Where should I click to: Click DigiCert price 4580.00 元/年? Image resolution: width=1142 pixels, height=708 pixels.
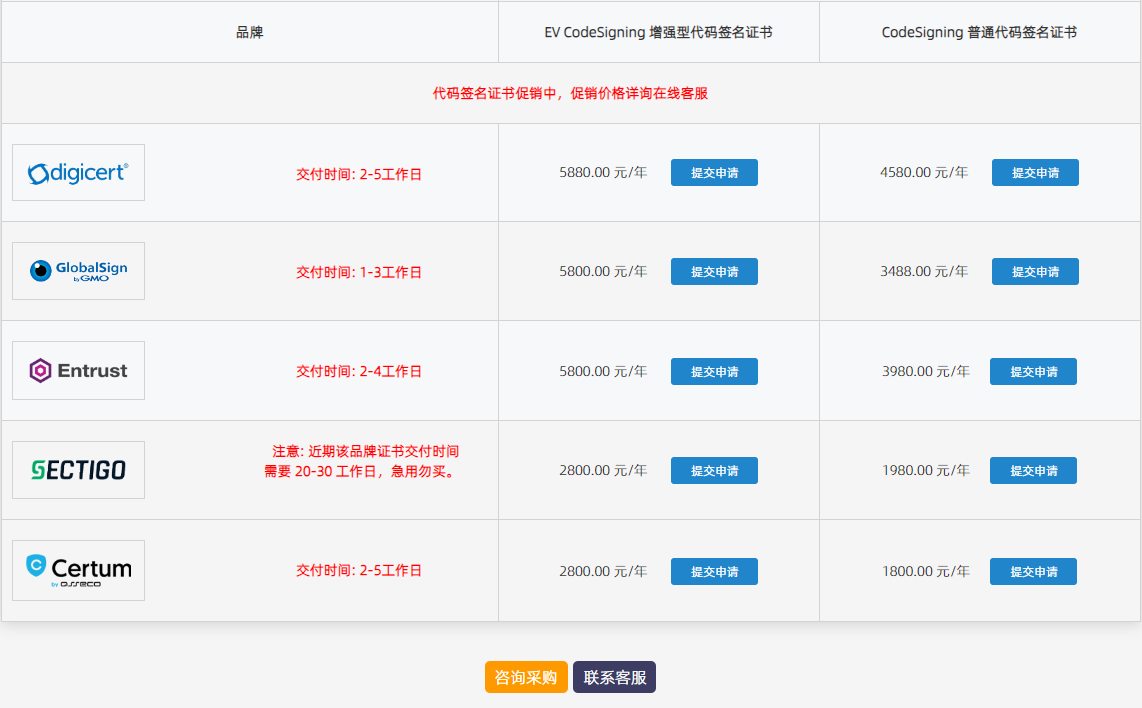click(924, 173)
